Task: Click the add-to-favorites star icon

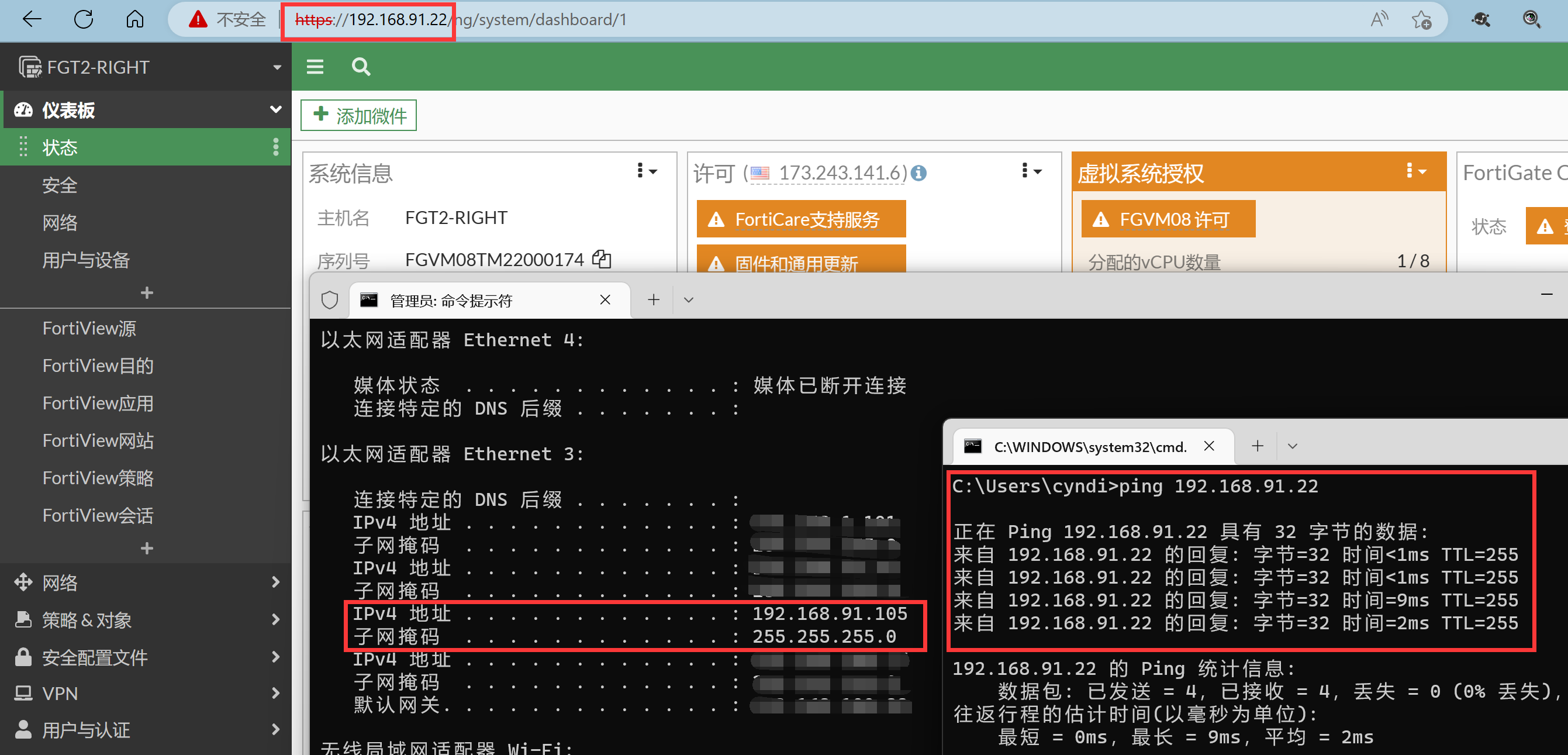Action: 1421,19
